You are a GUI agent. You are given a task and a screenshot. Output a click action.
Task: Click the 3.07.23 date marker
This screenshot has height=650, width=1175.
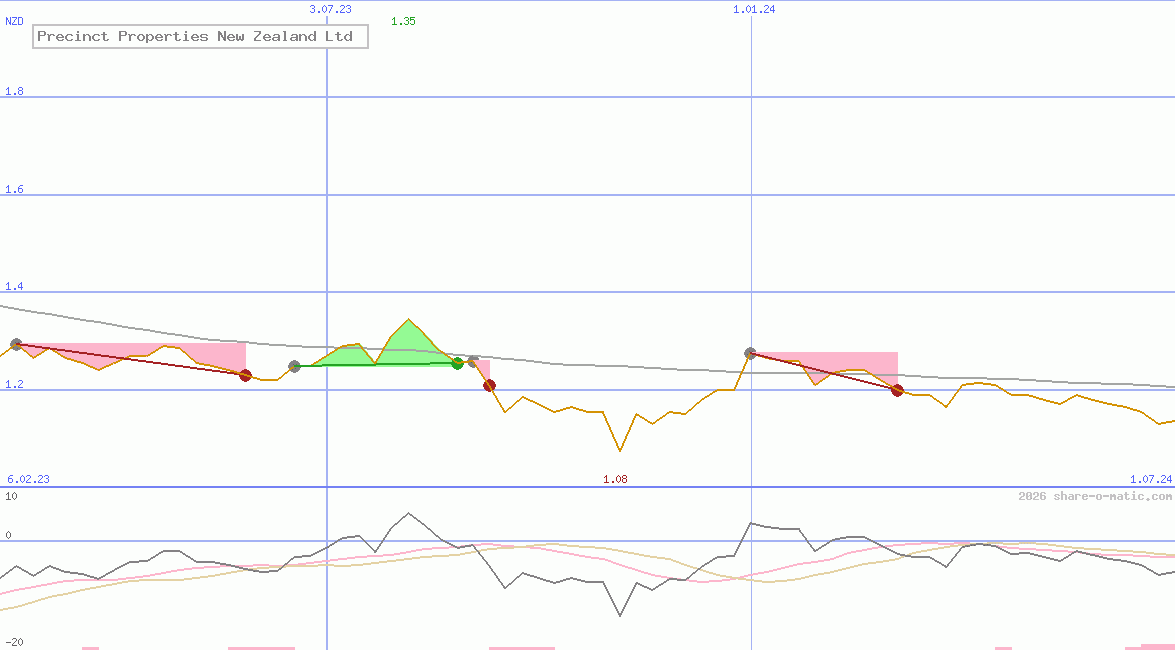(x=330, y=9)
